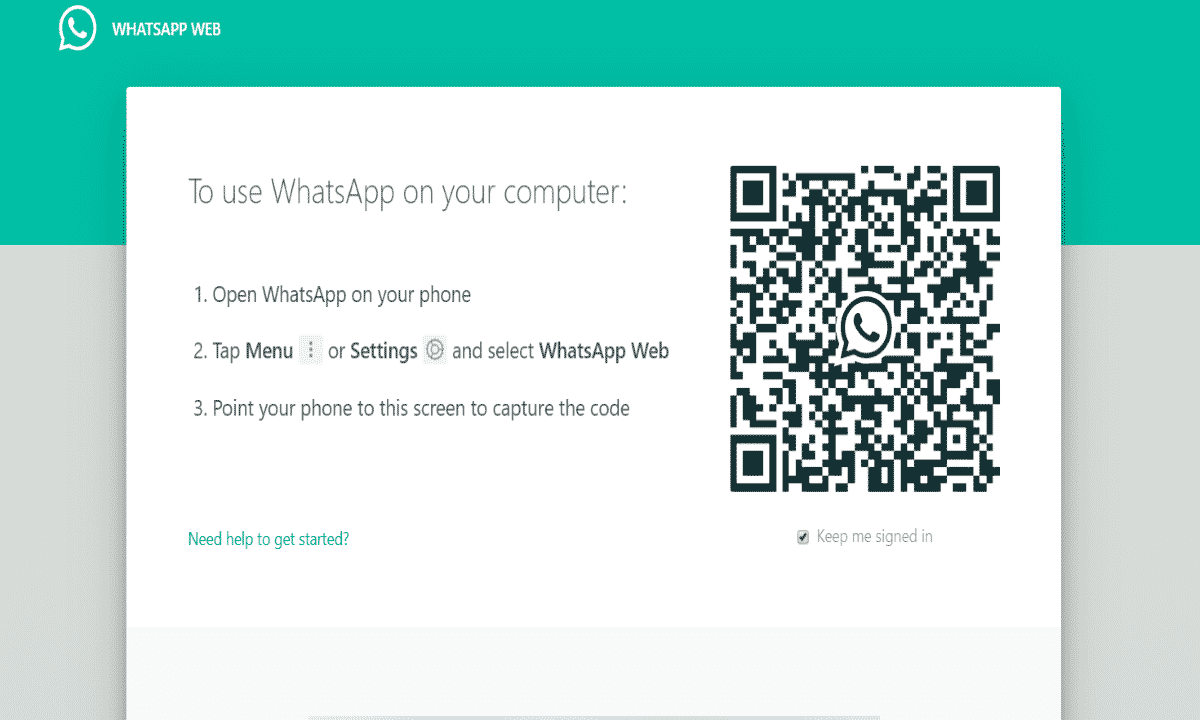This screenshot has width=1200, height=720.
Task: Click the Keep me signed in label text
Action: (x=875, y=537)
